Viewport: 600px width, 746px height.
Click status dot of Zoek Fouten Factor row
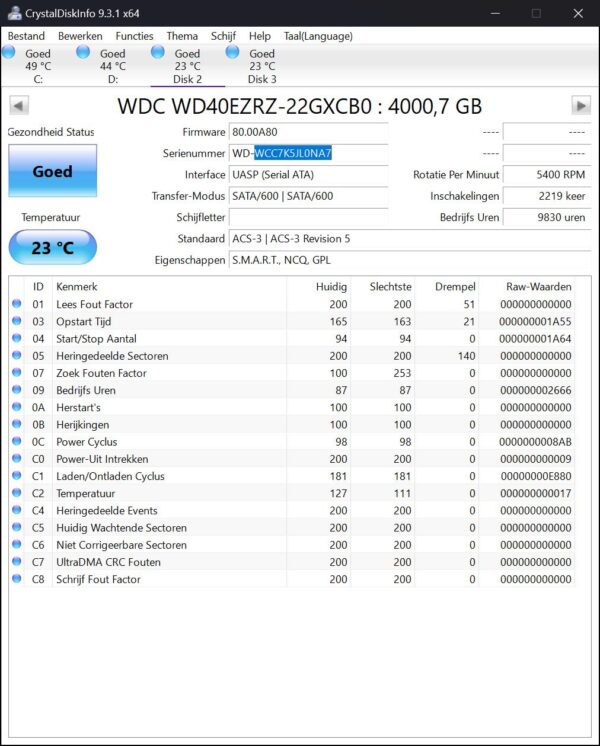17,372
